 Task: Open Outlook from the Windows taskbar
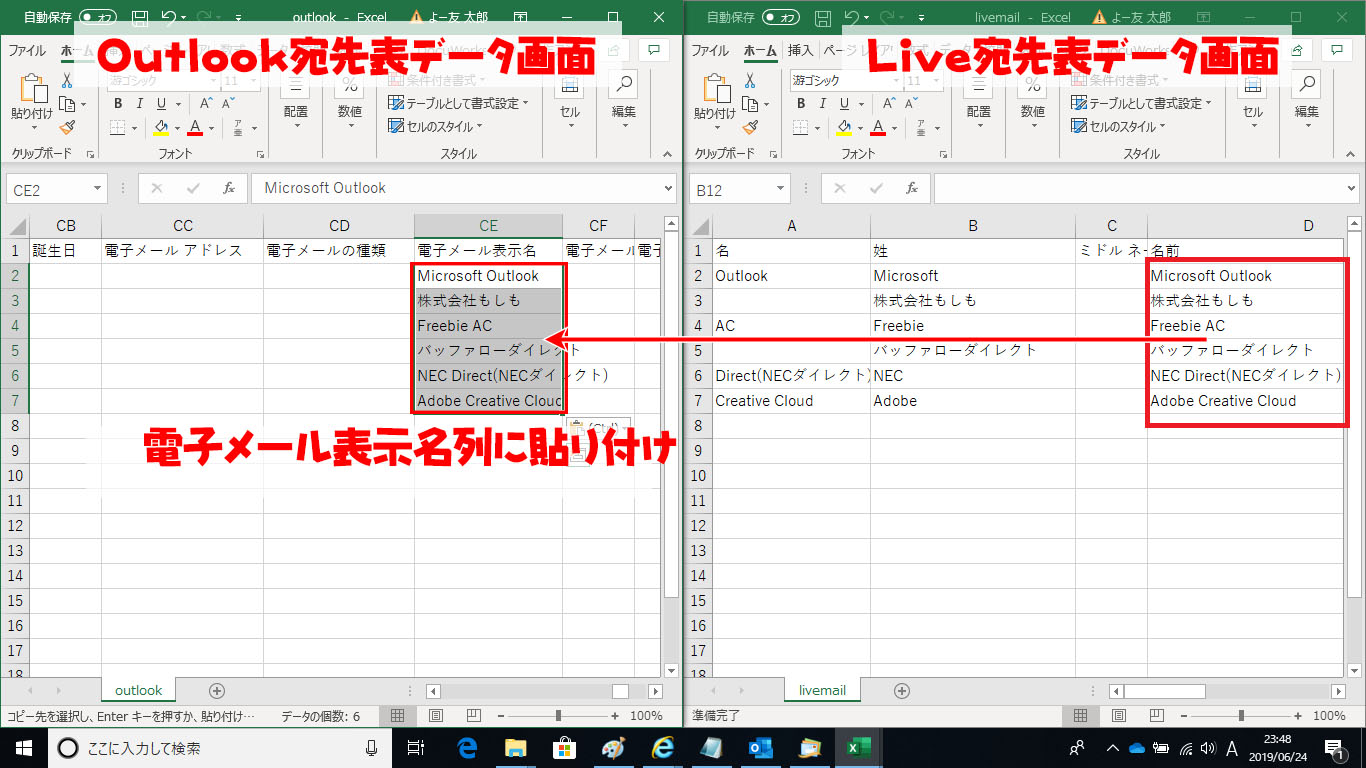click(760, 747)
